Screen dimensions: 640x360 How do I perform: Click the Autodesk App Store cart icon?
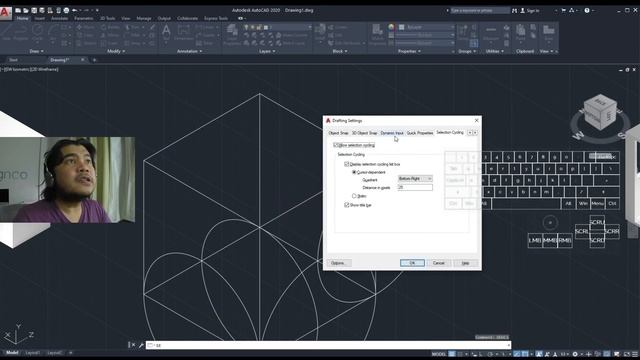tap(563, 11)
